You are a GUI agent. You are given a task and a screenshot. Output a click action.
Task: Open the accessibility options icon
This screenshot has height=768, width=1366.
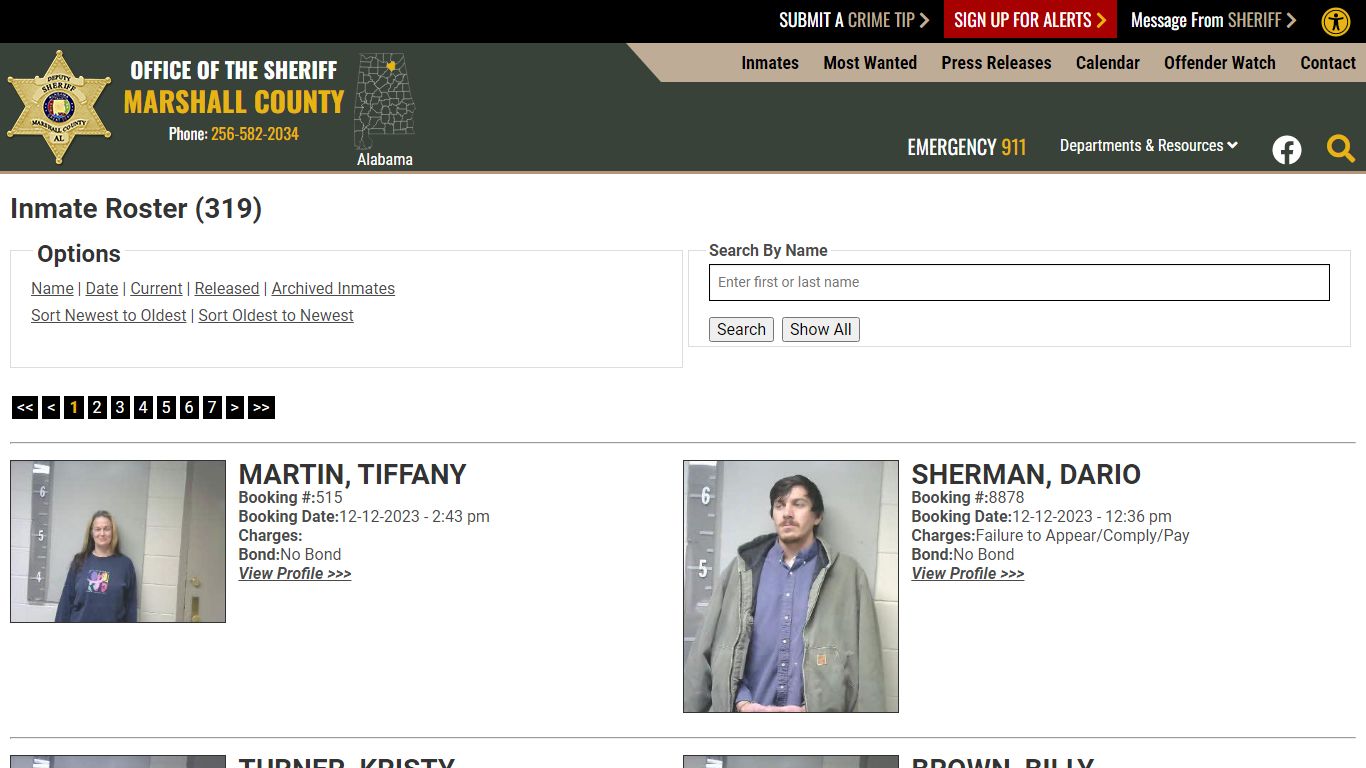tap(1336, 21)
